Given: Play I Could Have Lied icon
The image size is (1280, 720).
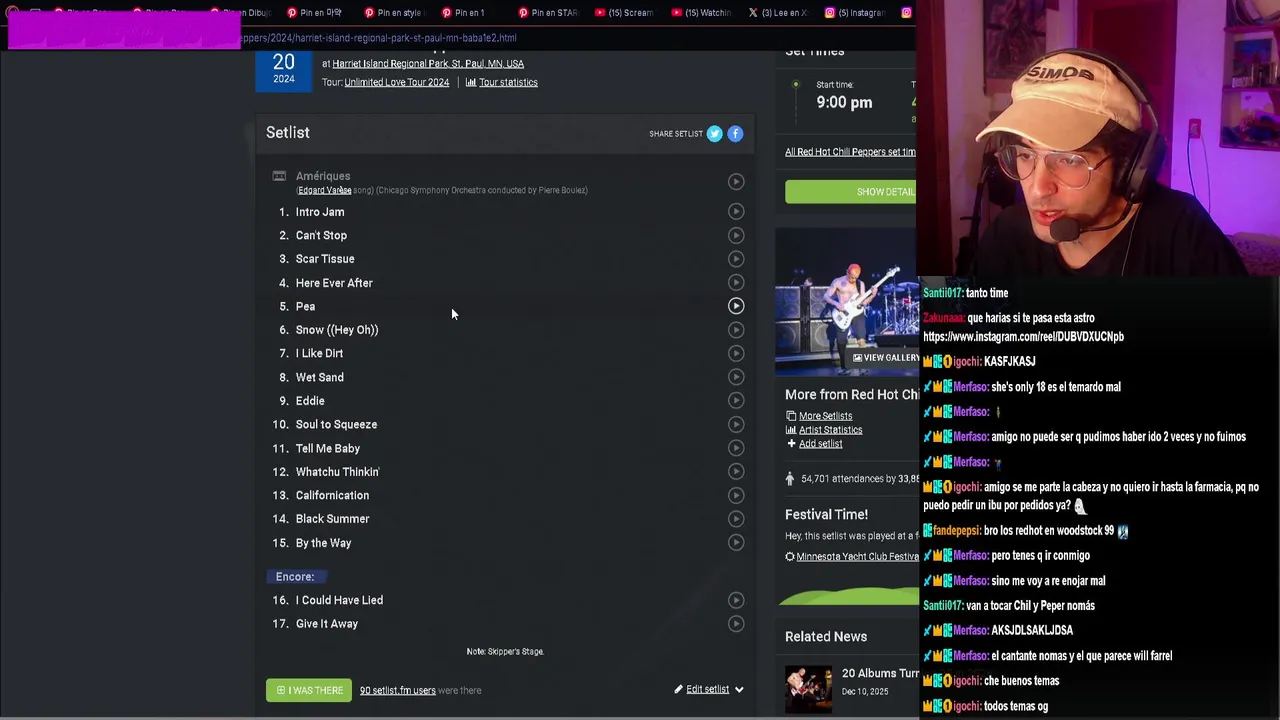Looking at the screenshot, I should coord(736,600).
